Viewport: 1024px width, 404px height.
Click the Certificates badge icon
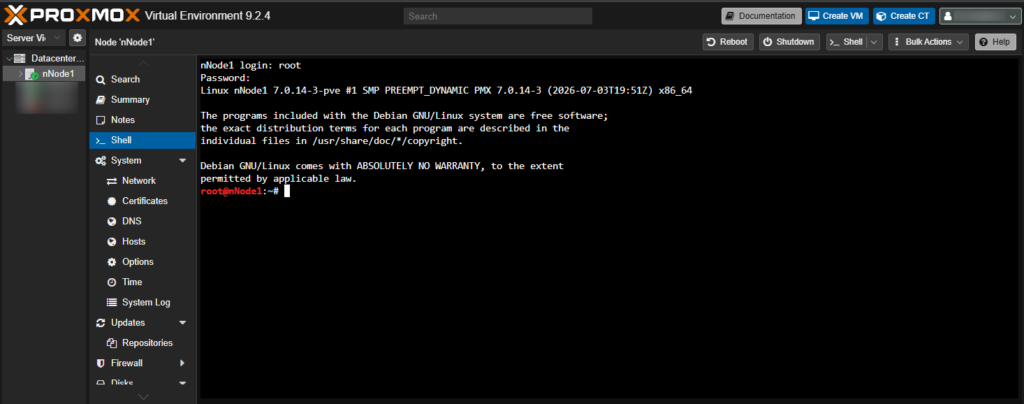(112, 201)
